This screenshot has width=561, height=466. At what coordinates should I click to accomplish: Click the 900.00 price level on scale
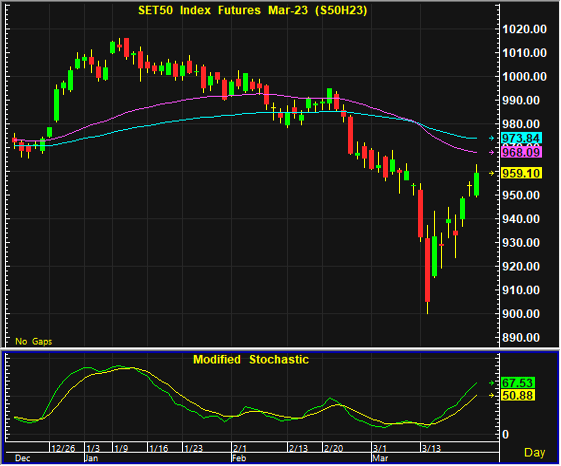point(521,314)
